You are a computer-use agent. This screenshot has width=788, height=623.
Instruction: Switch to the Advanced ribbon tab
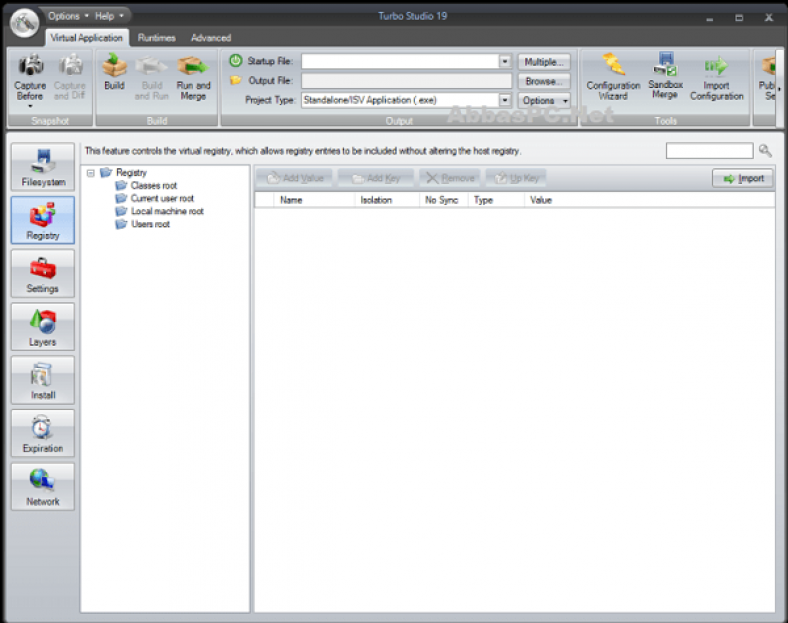211,38
